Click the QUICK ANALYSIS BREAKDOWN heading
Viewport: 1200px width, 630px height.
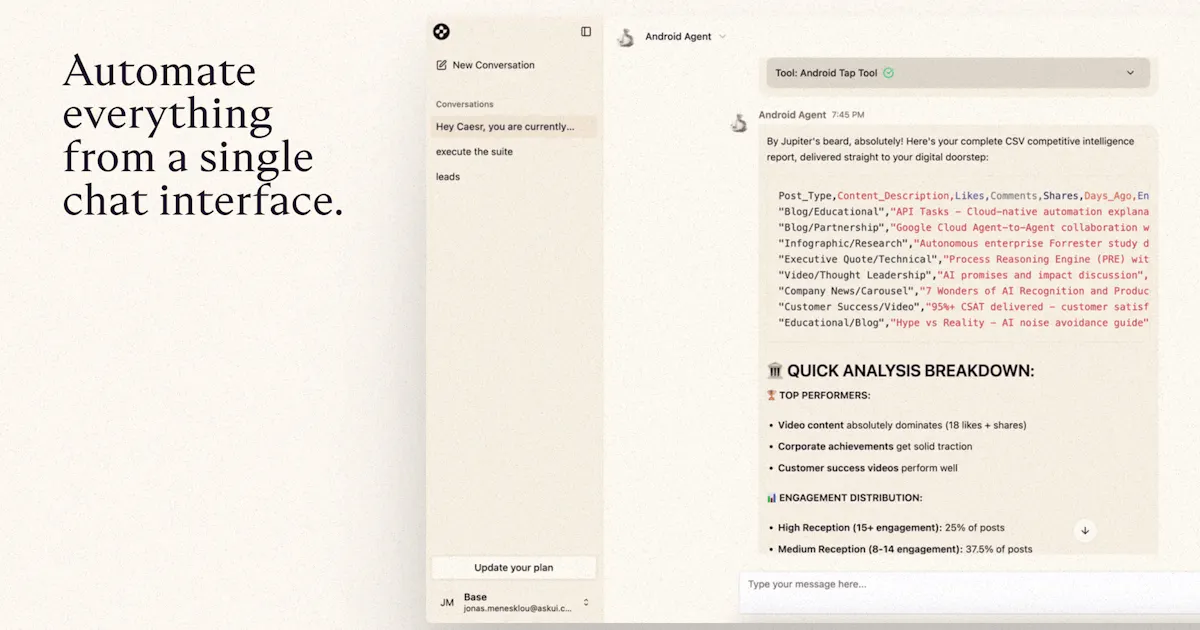[901, 371]
